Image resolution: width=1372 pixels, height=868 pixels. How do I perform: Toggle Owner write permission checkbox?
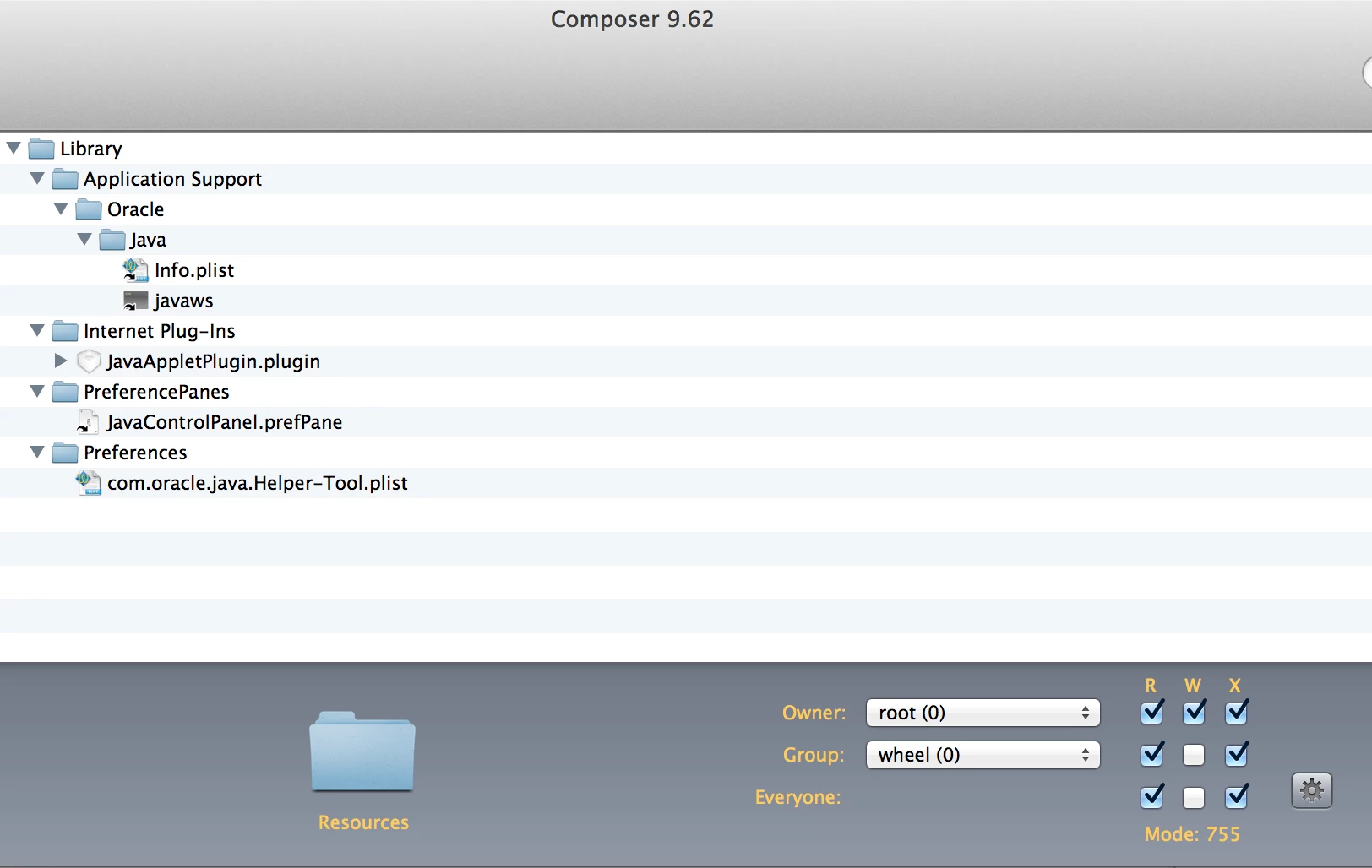tap(1194, 713)
